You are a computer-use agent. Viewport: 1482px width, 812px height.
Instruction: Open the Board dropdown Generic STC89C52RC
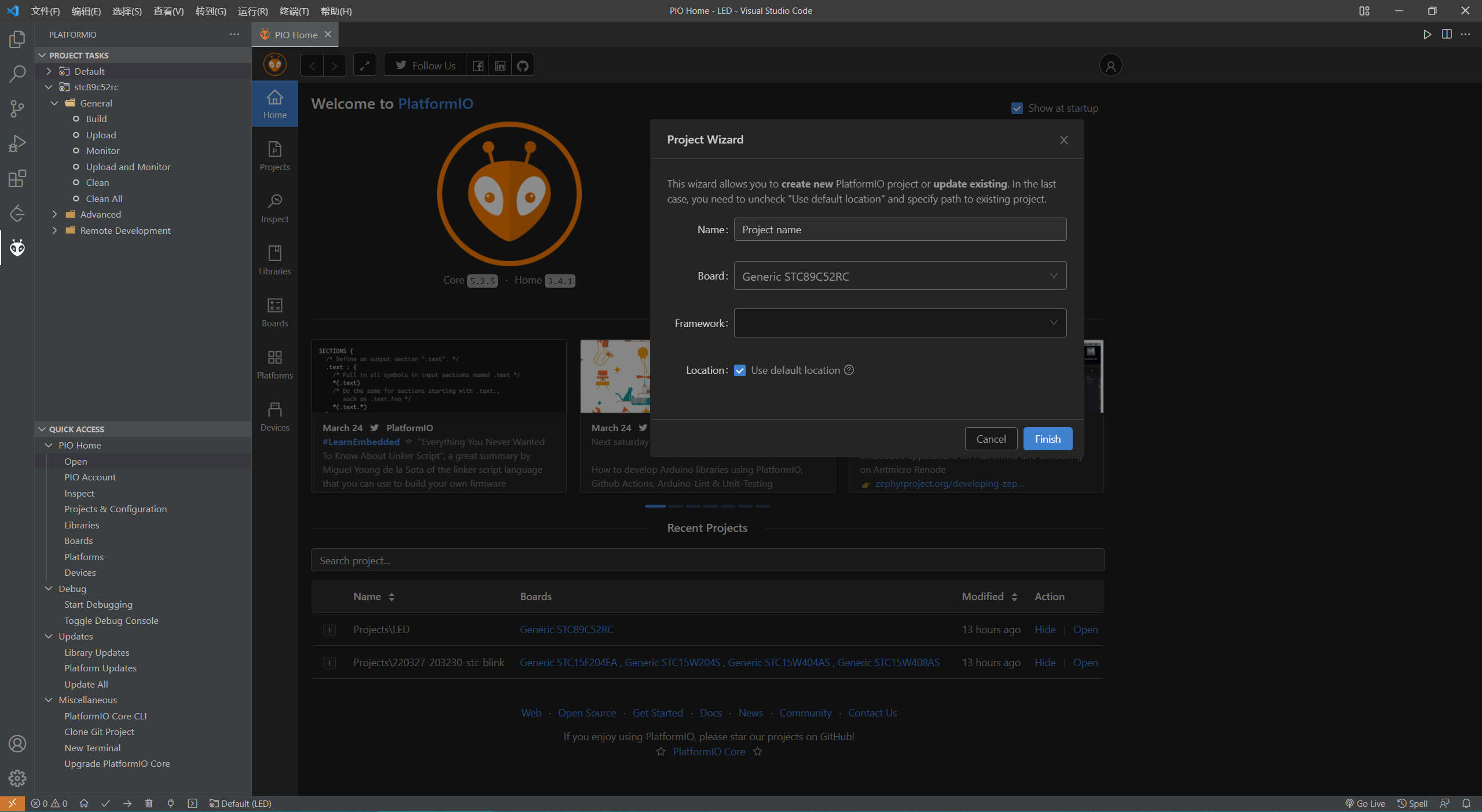pos(900,276)
